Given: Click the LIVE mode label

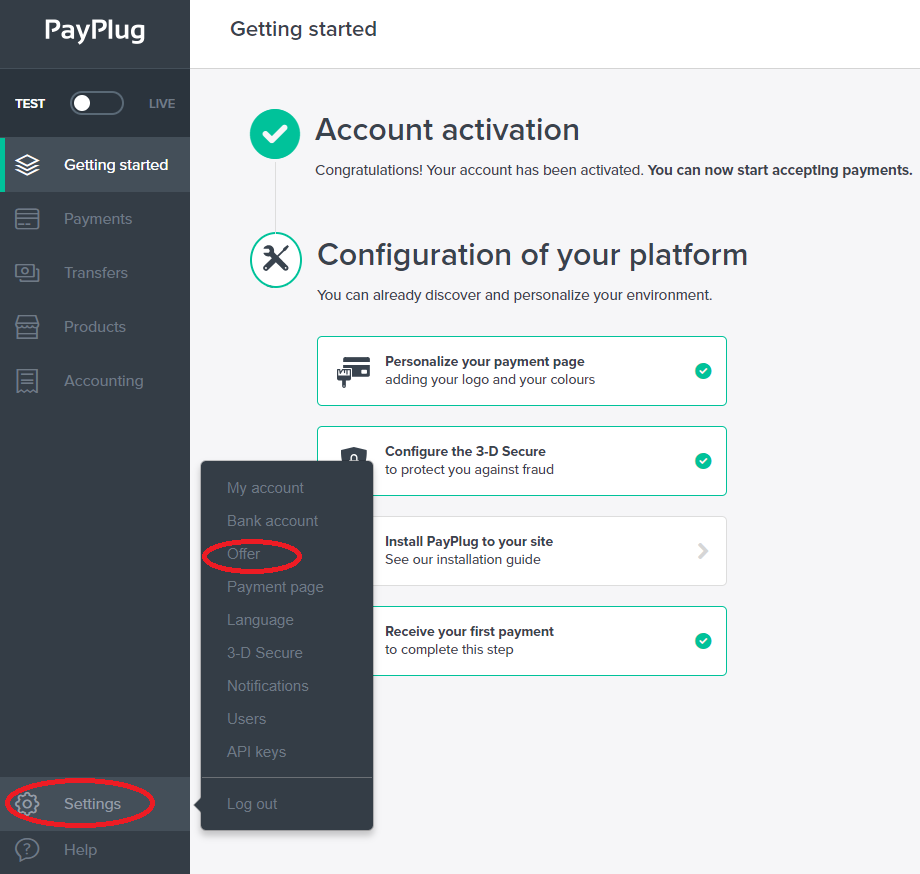Looking at the screenshot, I should coord(162,104).
